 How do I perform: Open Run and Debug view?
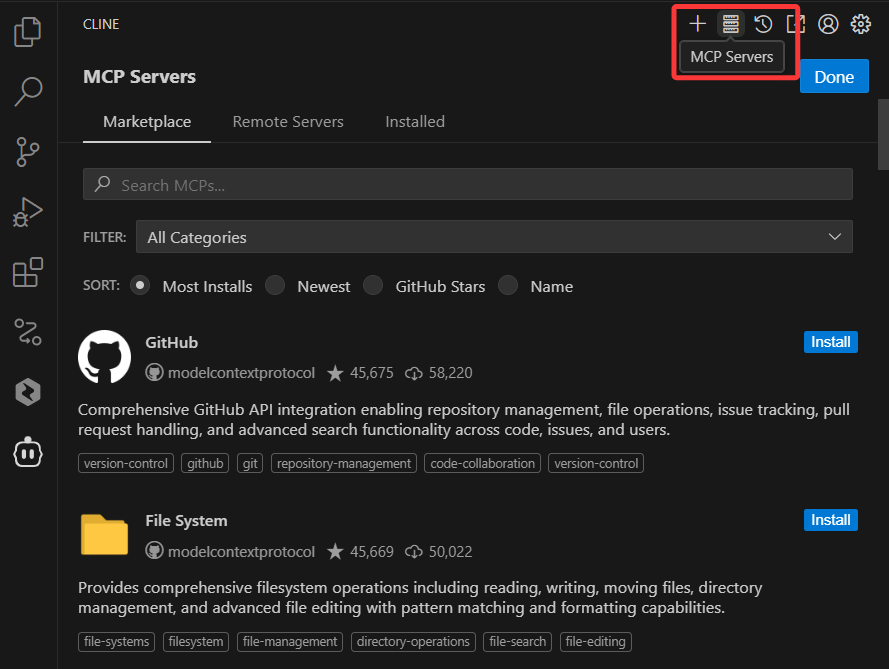click(x=27, y=213)
